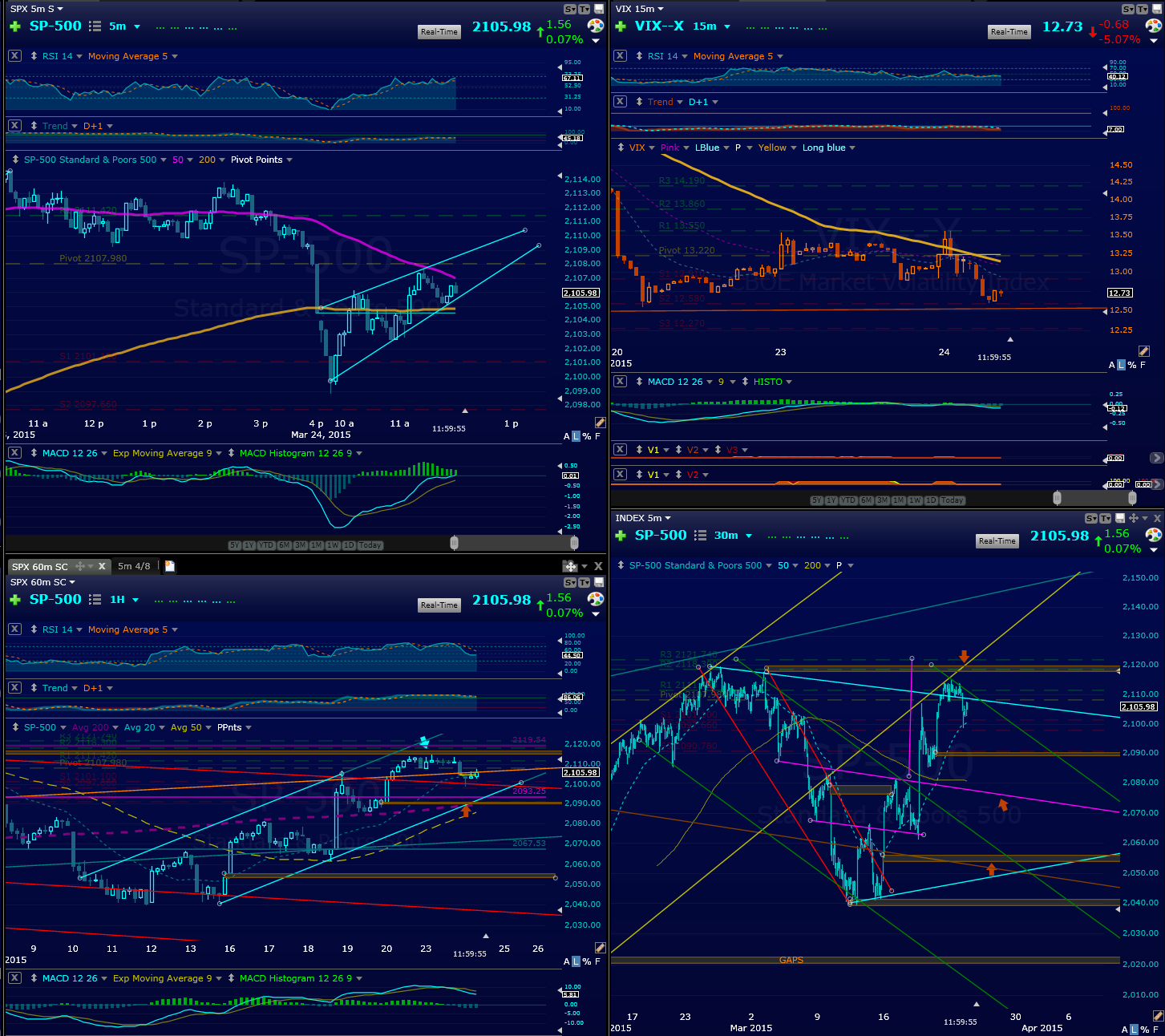Open symbol list icon beside SP-500 5m

click(95, 26)
